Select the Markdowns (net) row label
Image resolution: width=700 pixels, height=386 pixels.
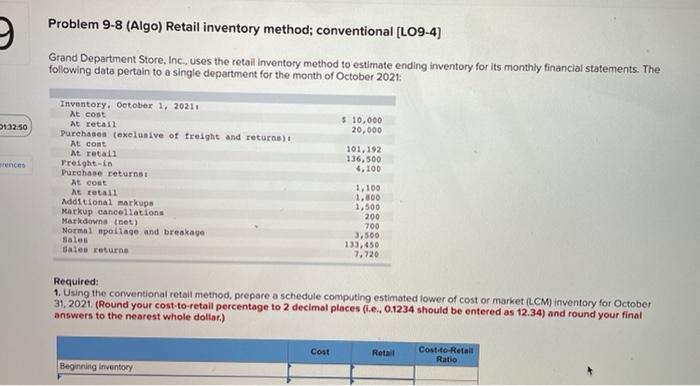pyautogui.click(x=100, y=222)
